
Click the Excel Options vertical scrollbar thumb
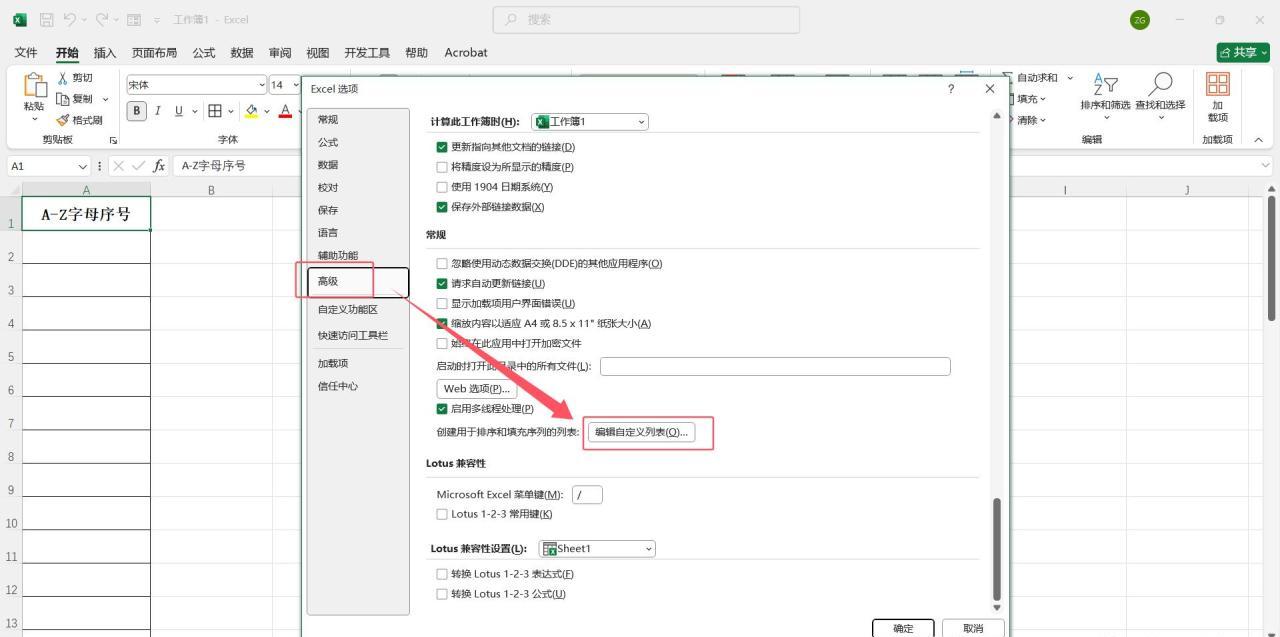[996, 548]
